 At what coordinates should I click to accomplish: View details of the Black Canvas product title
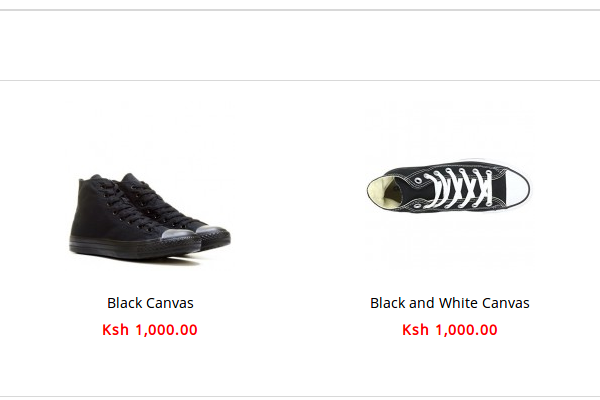coord(150,302)
